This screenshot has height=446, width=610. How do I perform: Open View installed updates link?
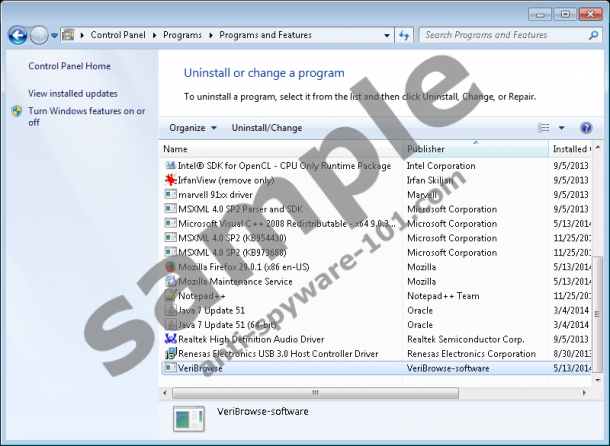coord(72,93)
